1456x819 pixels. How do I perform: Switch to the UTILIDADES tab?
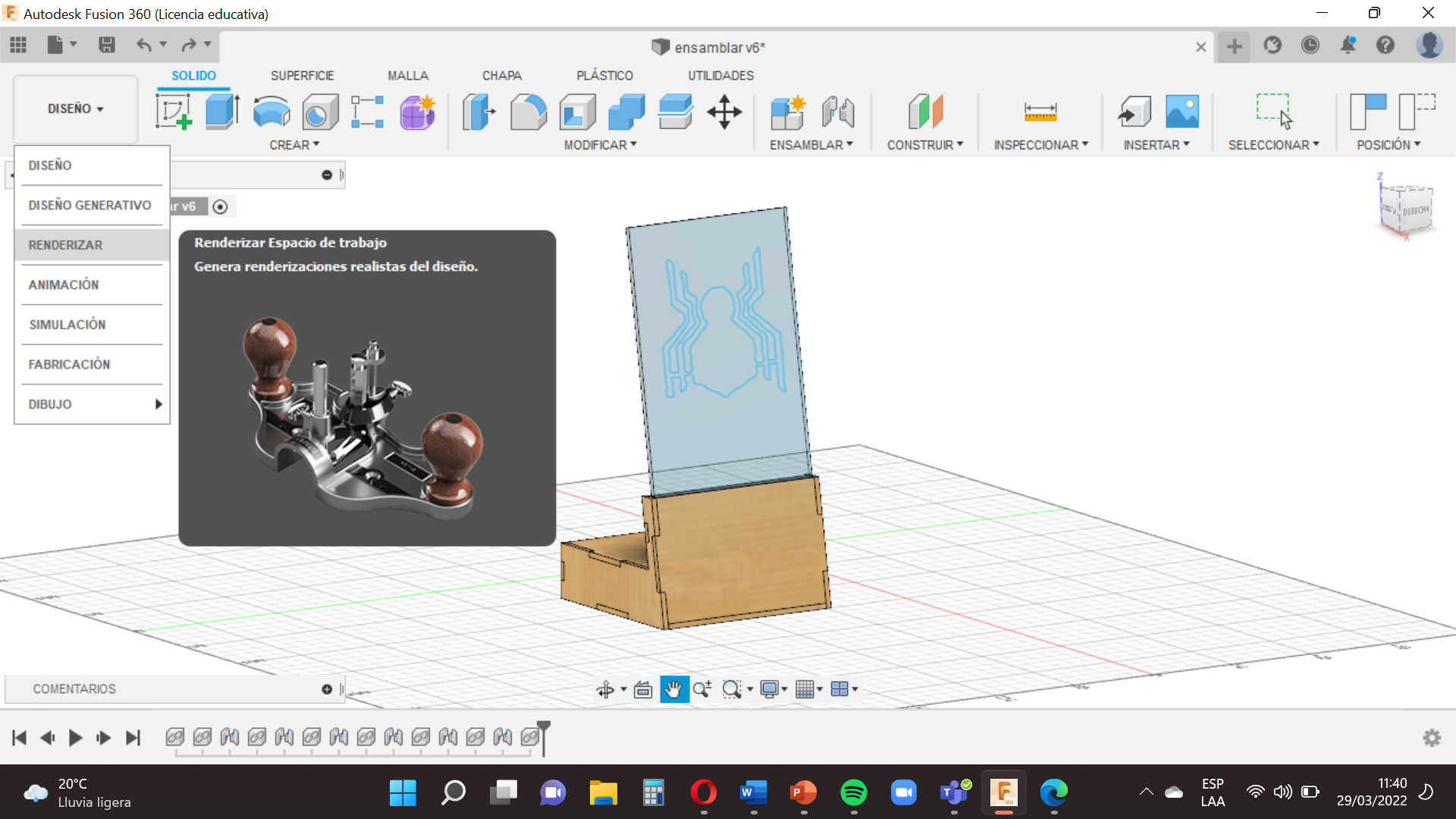(x=720, y=76)
